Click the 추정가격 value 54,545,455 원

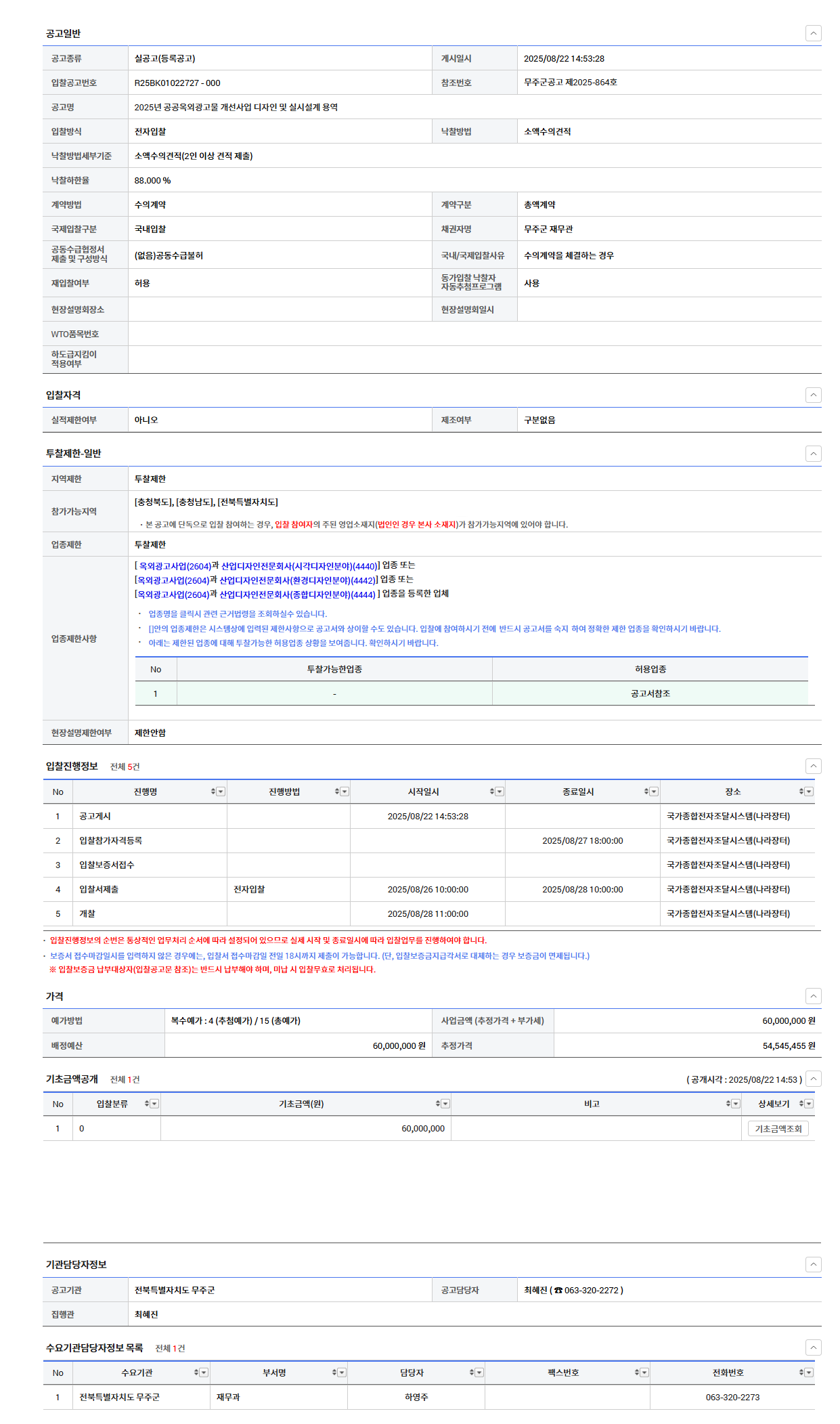coord(789,1045)
